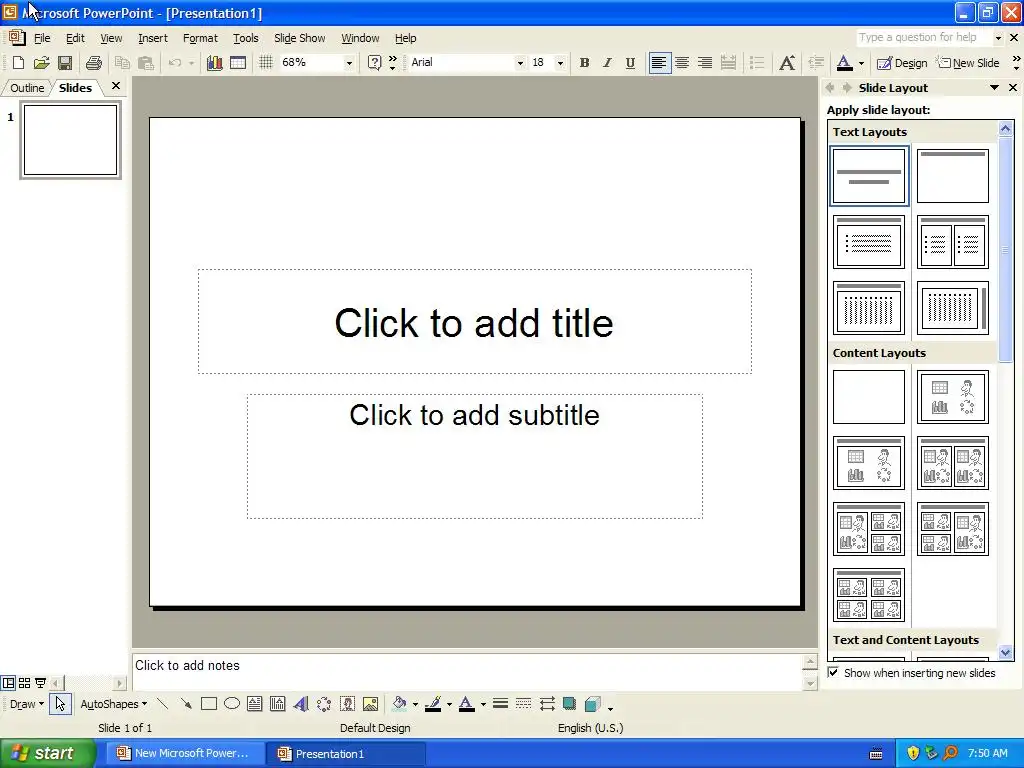Viewport: 1024px width, 768px height.
Task: Apply font color on drawing toolbar
Action: pyautogui.click(x=467, y=704)
